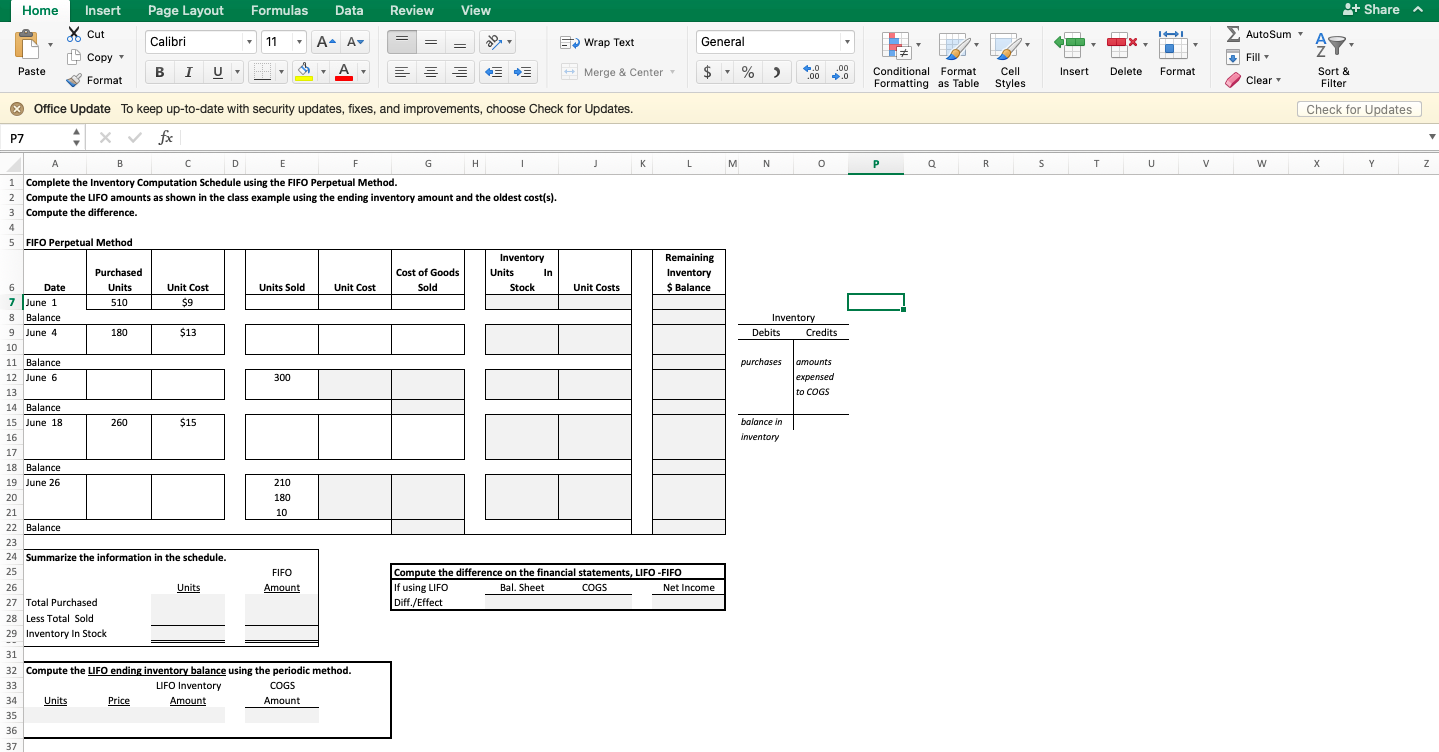Expand the Clear dropdown
This screenshot has height=752, width=1439.
pyautogui.click(x=1279, y=80)
